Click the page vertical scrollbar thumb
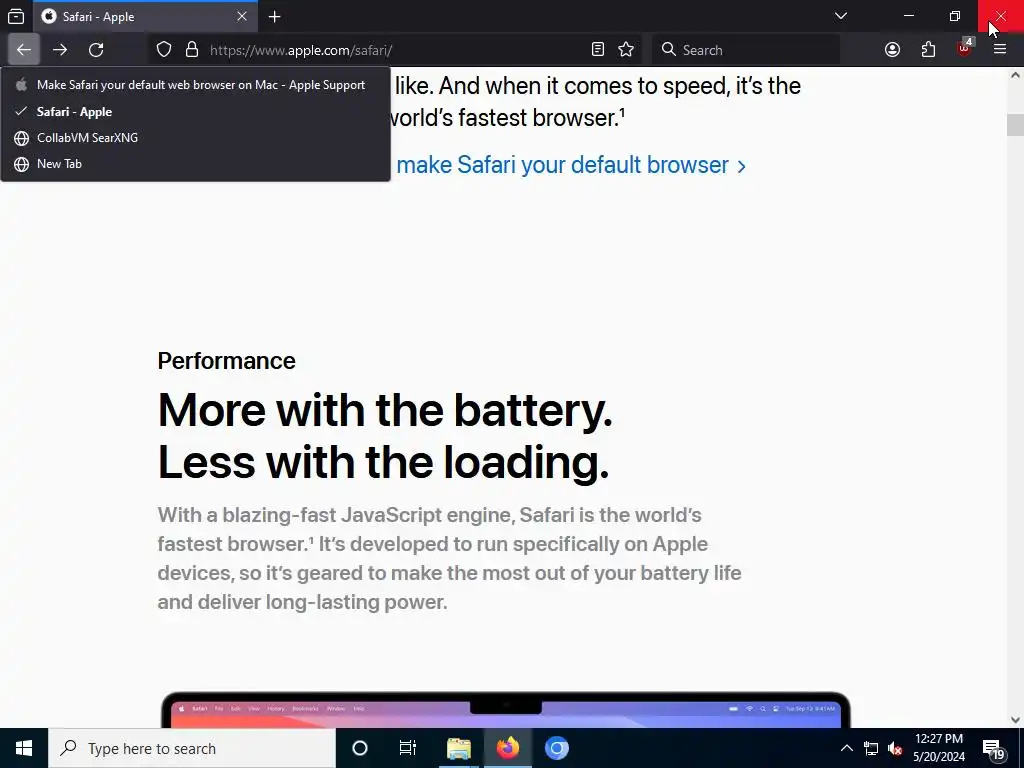This screenshot has height=768, width=1024. 1015,125
